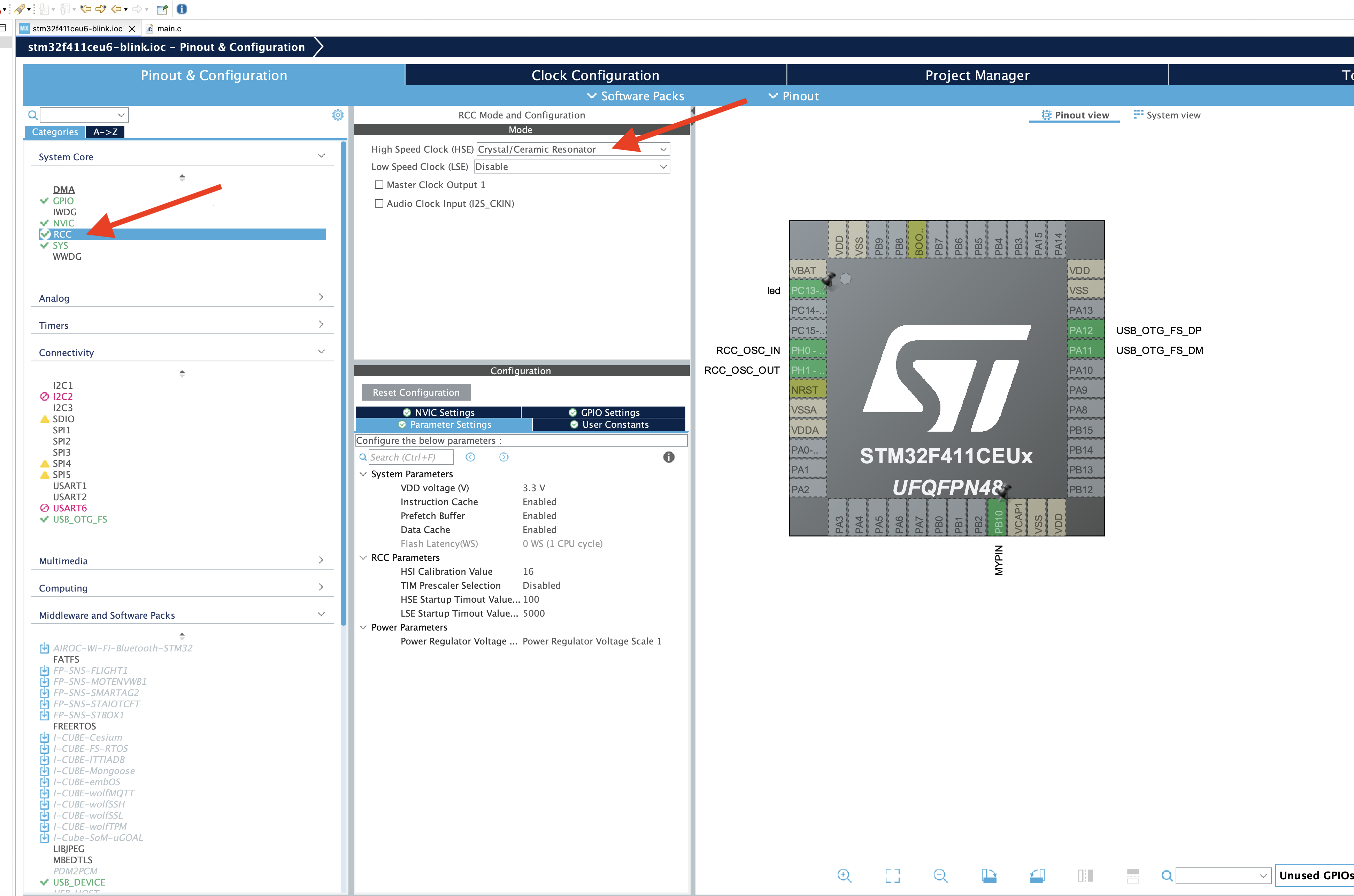Viewport: 1354px width, 896px height.
Task: Click the PB10 MYPIN pin on chip
Action: coord(998,517)
